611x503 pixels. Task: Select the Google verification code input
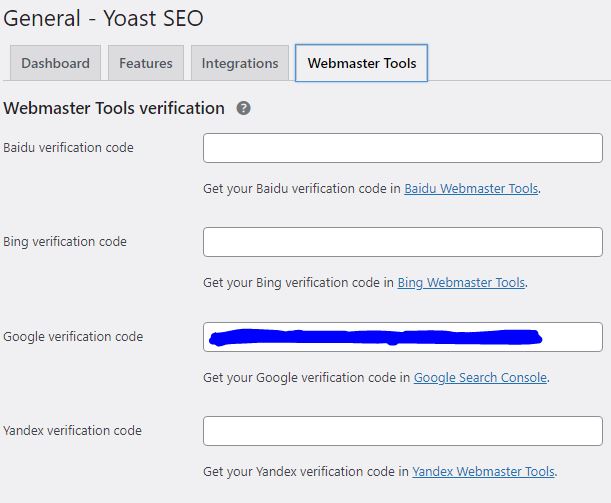402,337
